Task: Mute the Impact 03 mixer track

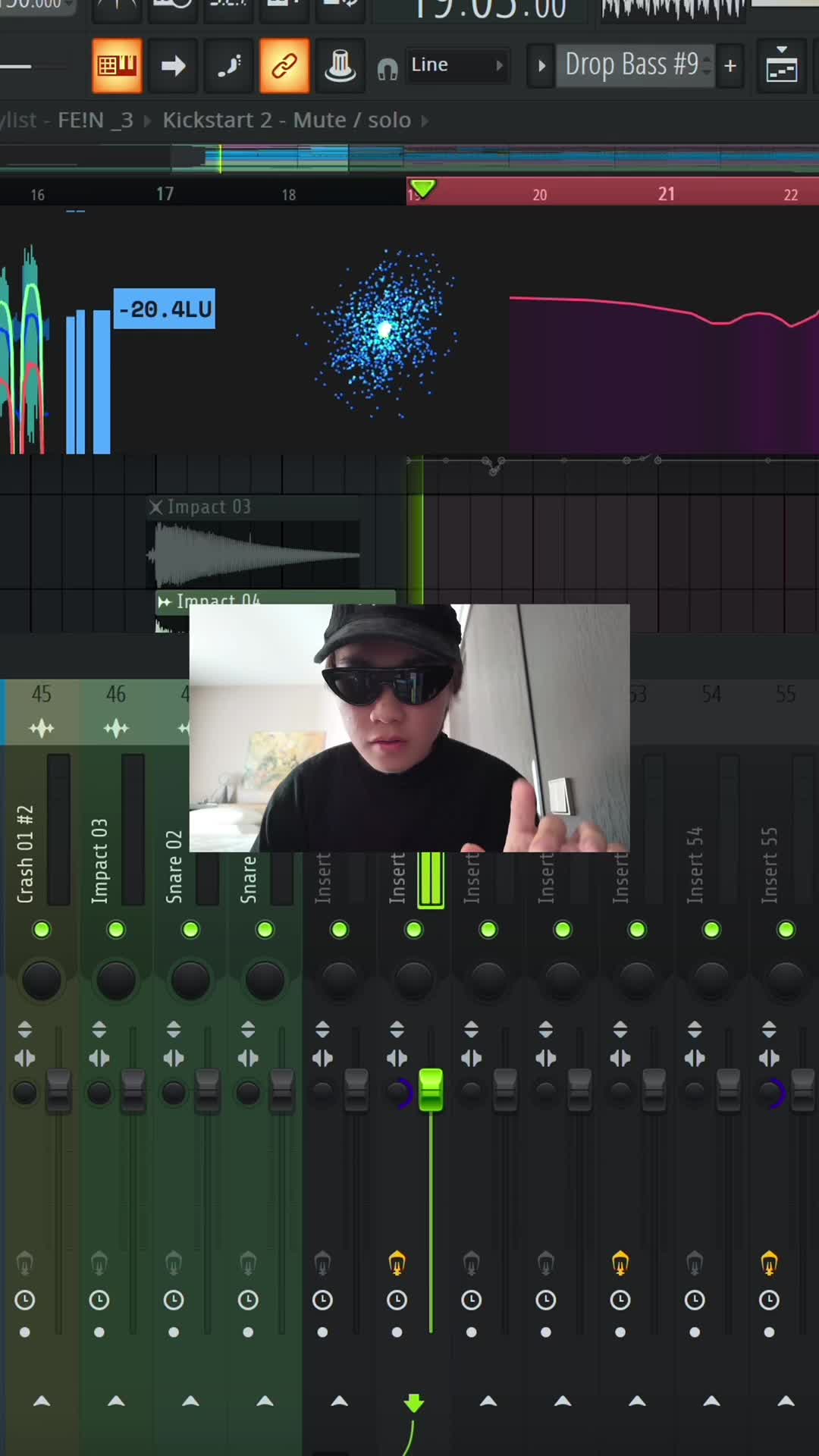Action: tap(116, 930)
